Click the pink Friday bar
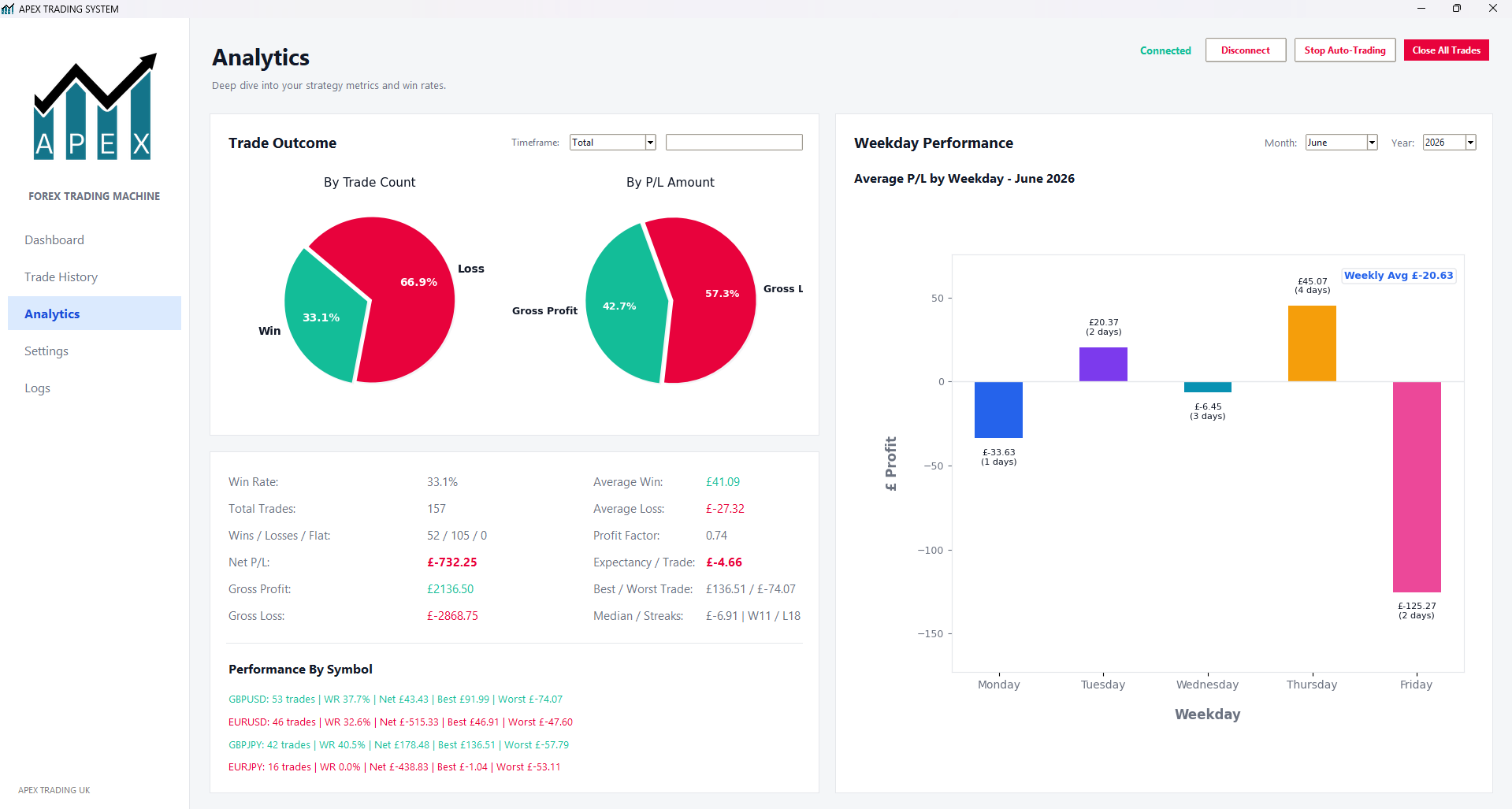Screen dimensions: 1512x809 tap(1417, 487)
